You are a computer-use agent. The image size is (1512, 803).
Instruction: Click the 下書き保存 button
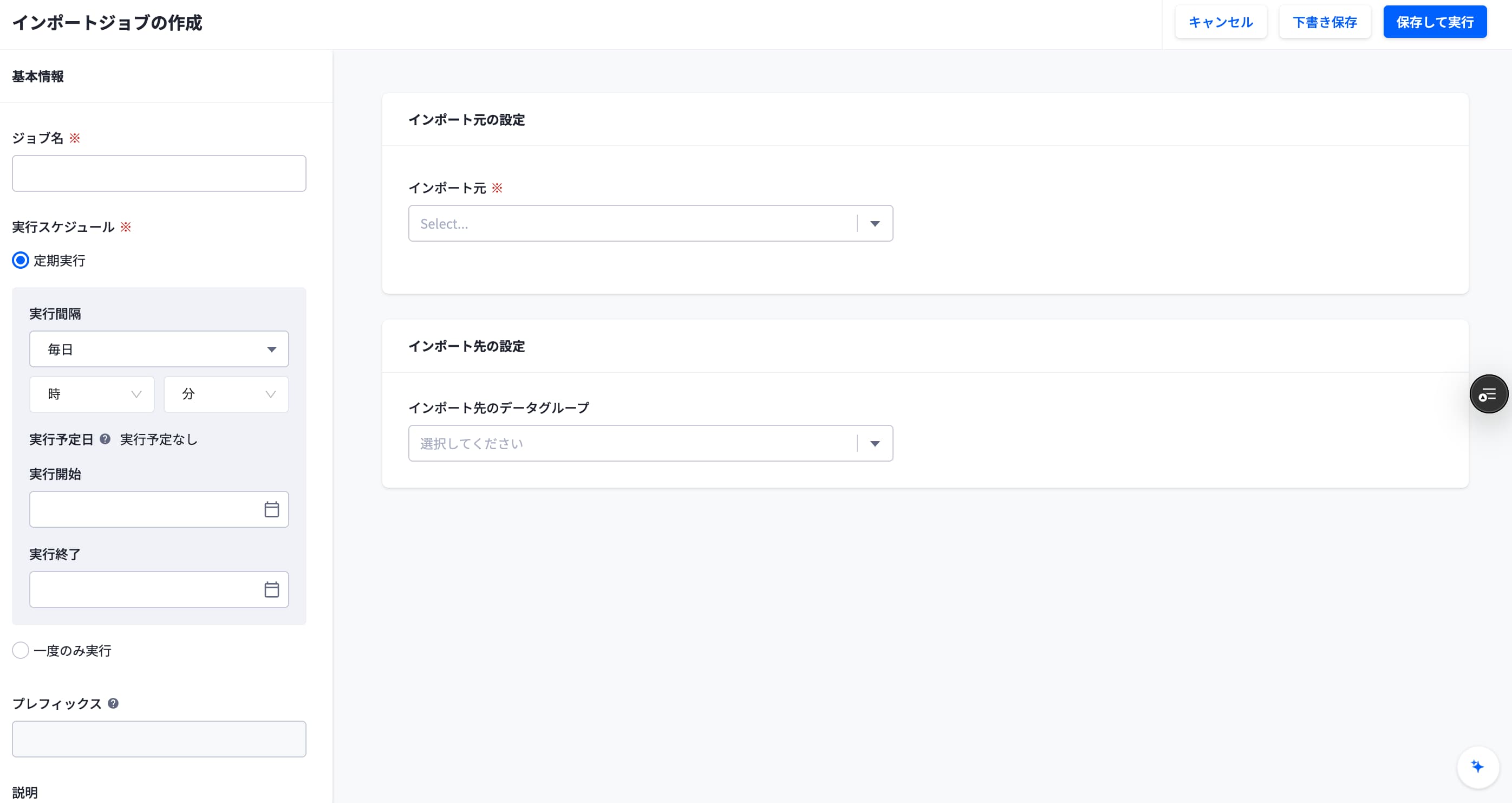[x=1325, y=22]
